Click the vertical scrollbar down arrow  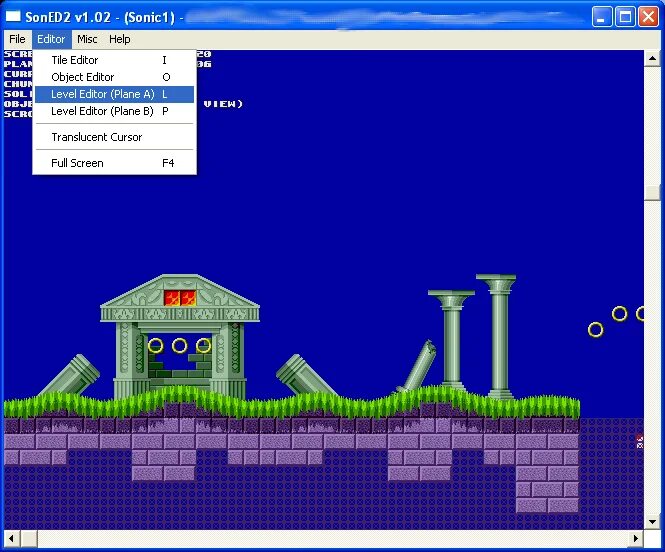tap(652, 522)
